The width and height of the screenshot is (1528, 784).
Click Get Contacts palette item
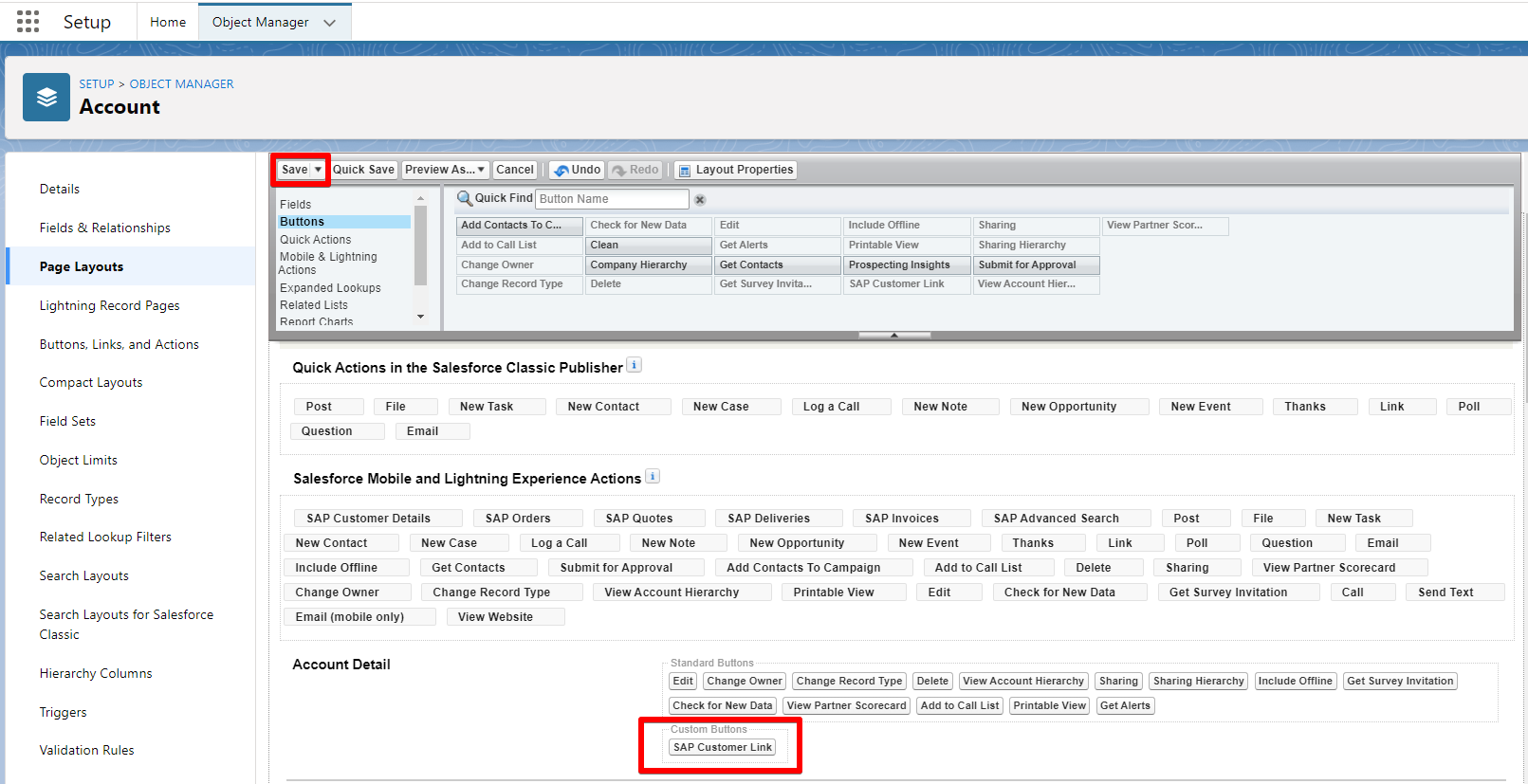coord(778,265)
